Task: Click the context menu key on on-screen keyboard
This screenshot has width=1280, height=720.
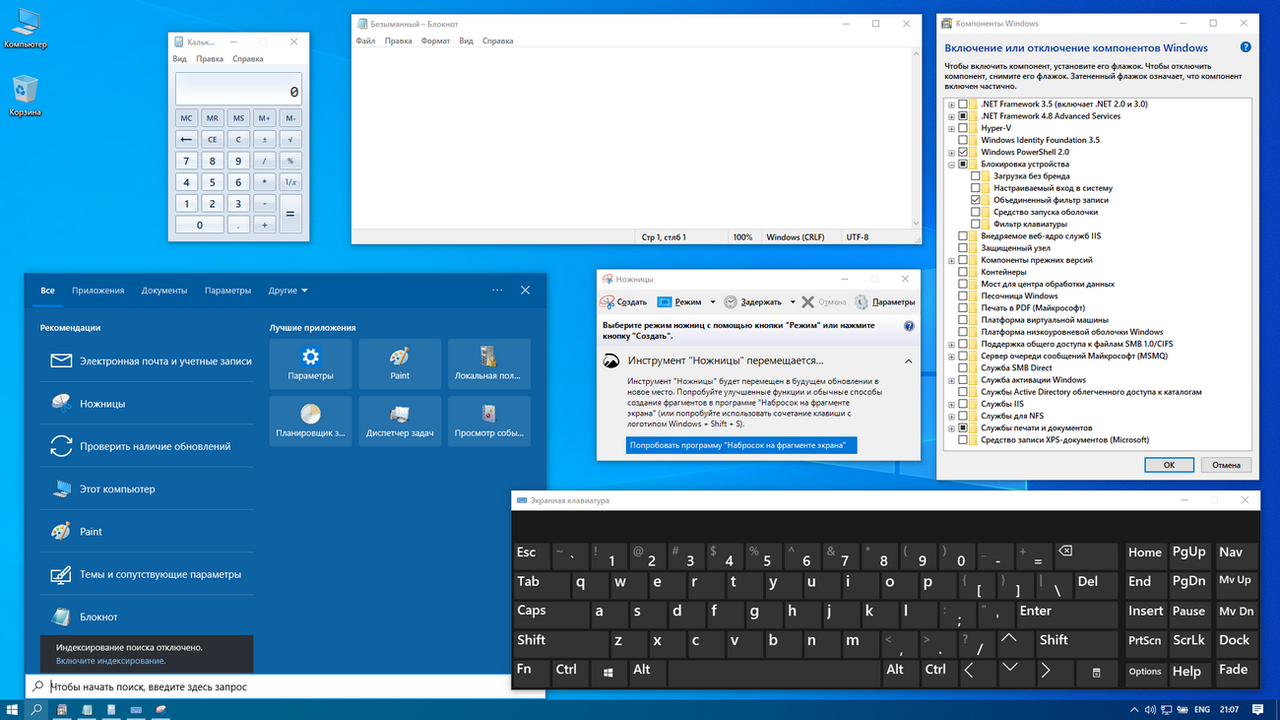Action: click(1096, 671)
